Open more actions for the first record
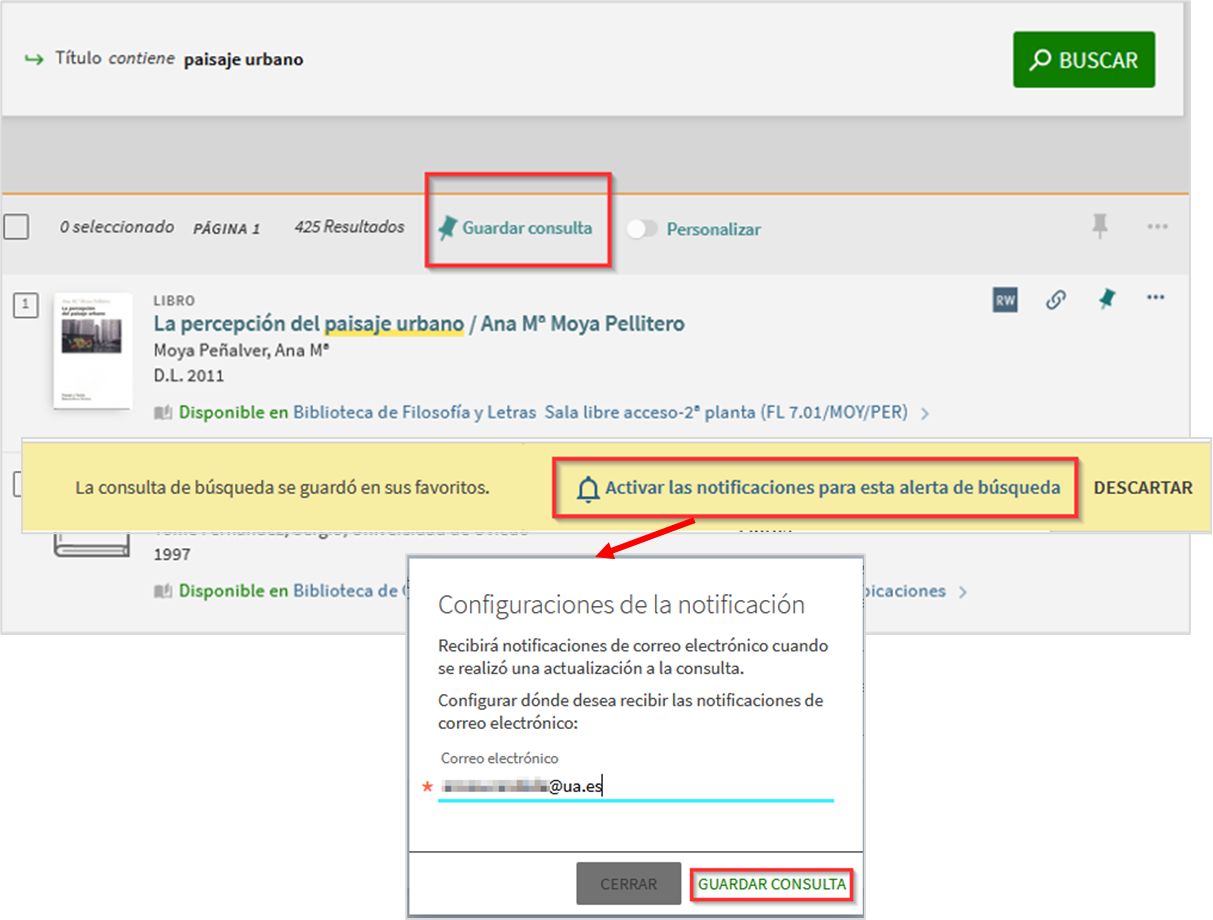 (x=1155, y=298)
